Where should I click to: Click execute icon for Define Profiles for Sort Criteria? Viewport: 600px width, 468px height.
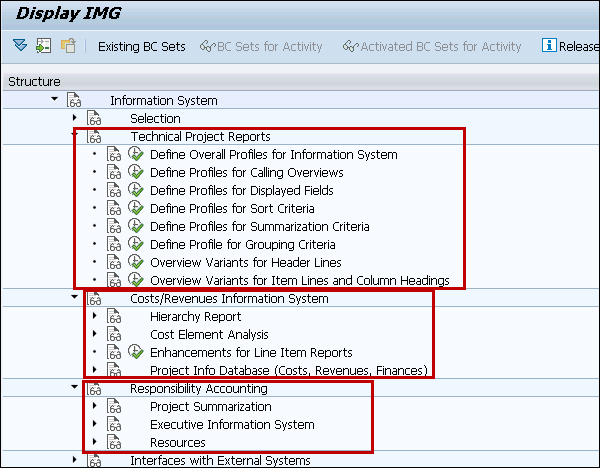pyautogui.click(x=136, y=209)
